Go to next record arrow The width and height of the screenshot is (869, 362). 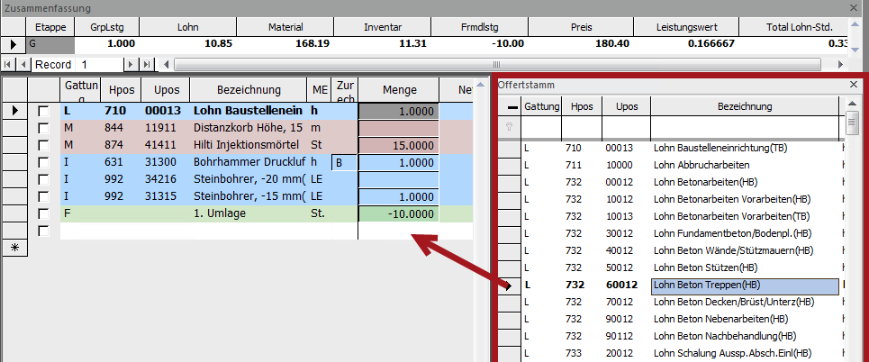[x=130, y=65]
